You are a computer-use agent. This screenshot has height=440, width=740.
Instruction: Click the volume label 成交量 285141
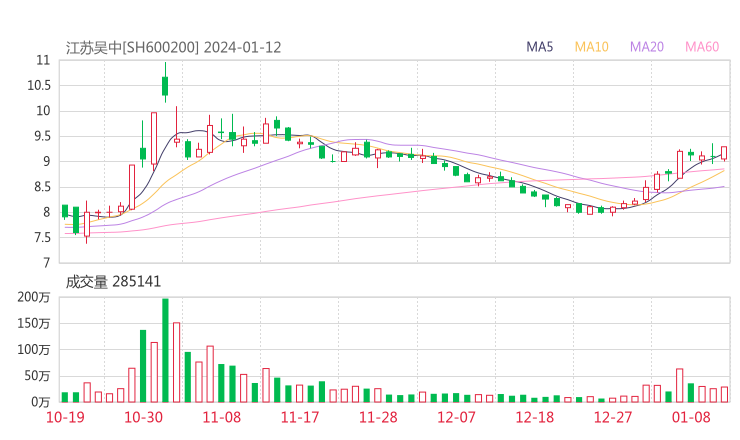click(113, 282)
